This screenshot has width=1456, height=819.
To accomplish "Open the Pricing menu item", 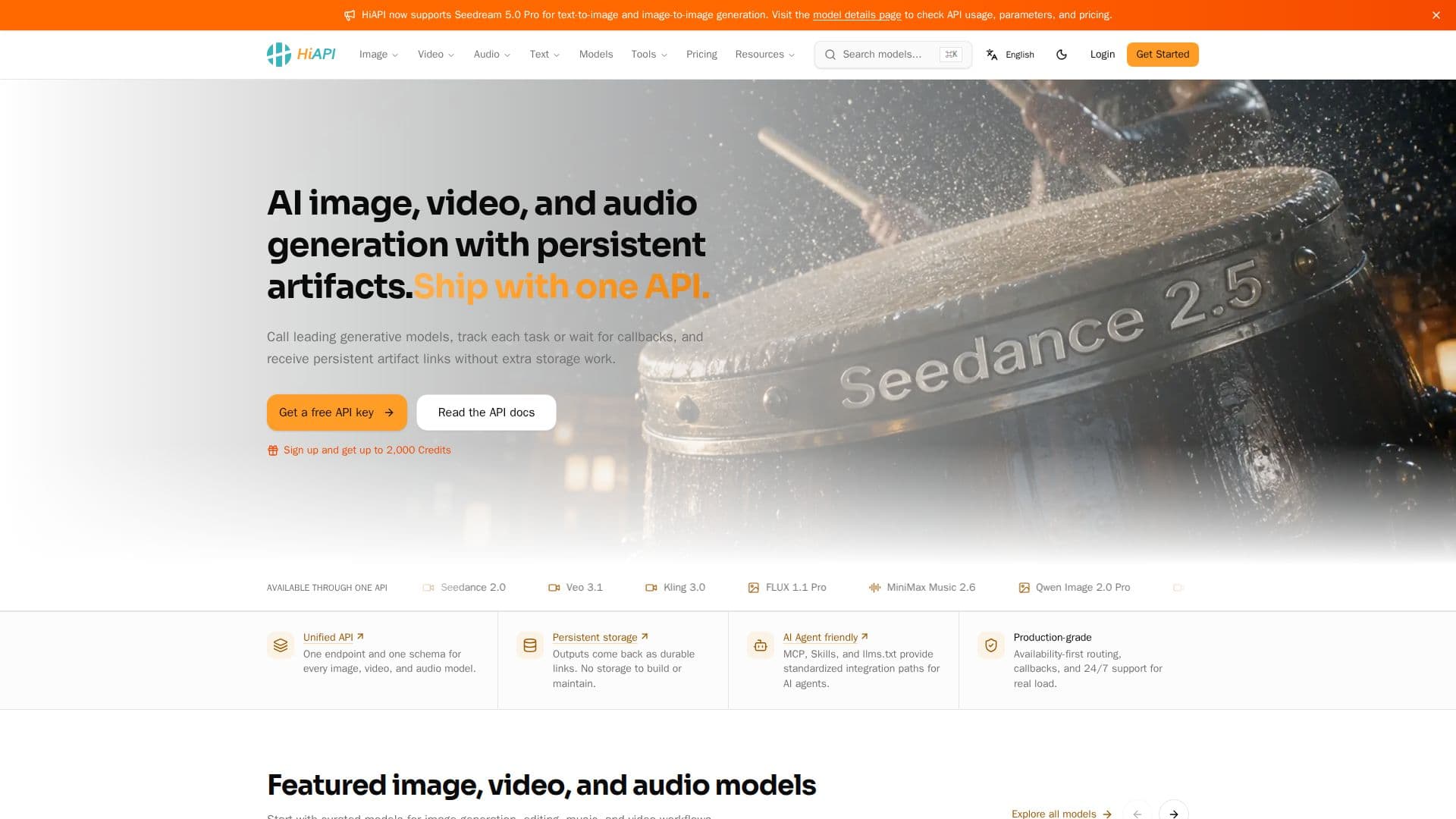I will (701, 55).
